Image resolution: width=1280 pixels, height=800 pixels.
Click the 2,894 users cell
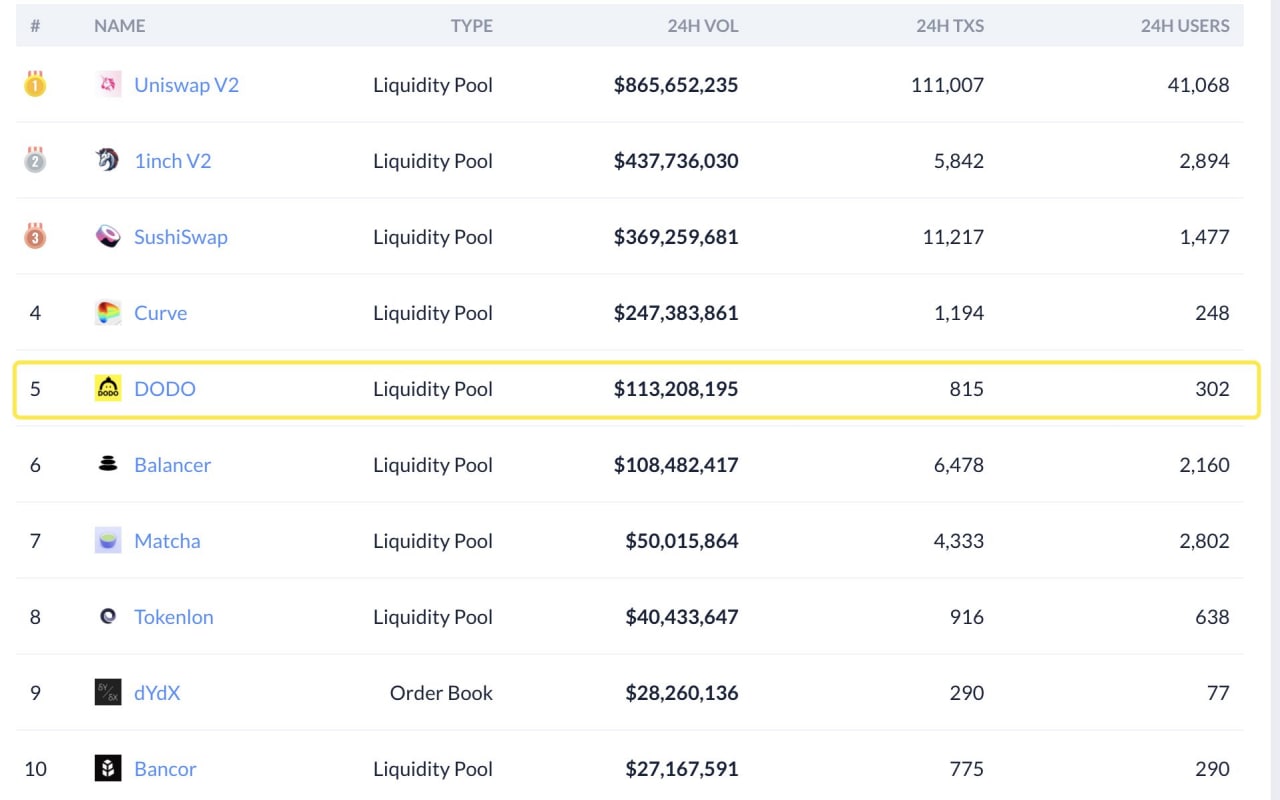click(x=1205, y=161)
